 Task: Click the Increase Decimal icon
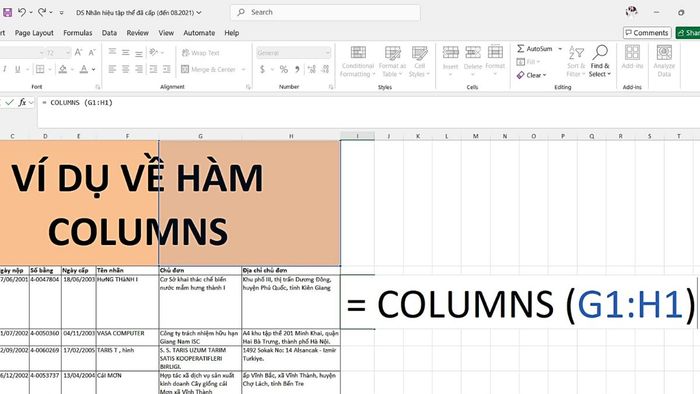coord(312,69)
